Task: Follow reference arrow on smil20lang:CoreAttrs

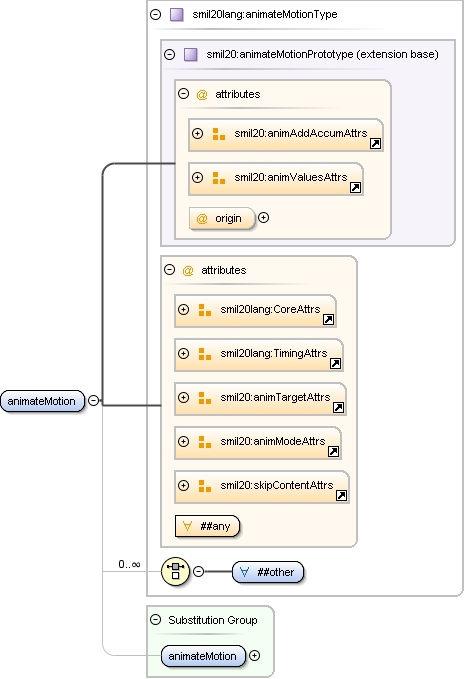Action: click(x=329, y=320)
